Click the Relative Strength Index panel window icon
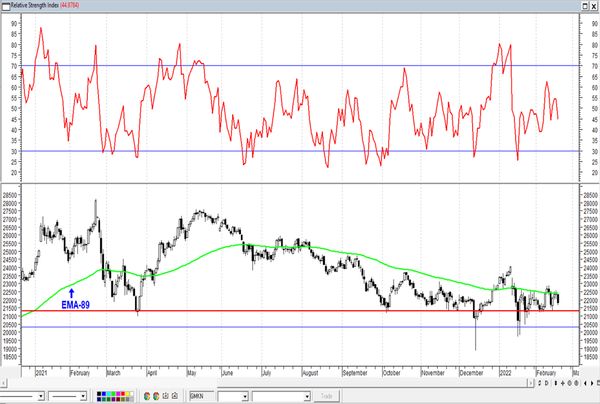600x404 pixels. point(6,4)
